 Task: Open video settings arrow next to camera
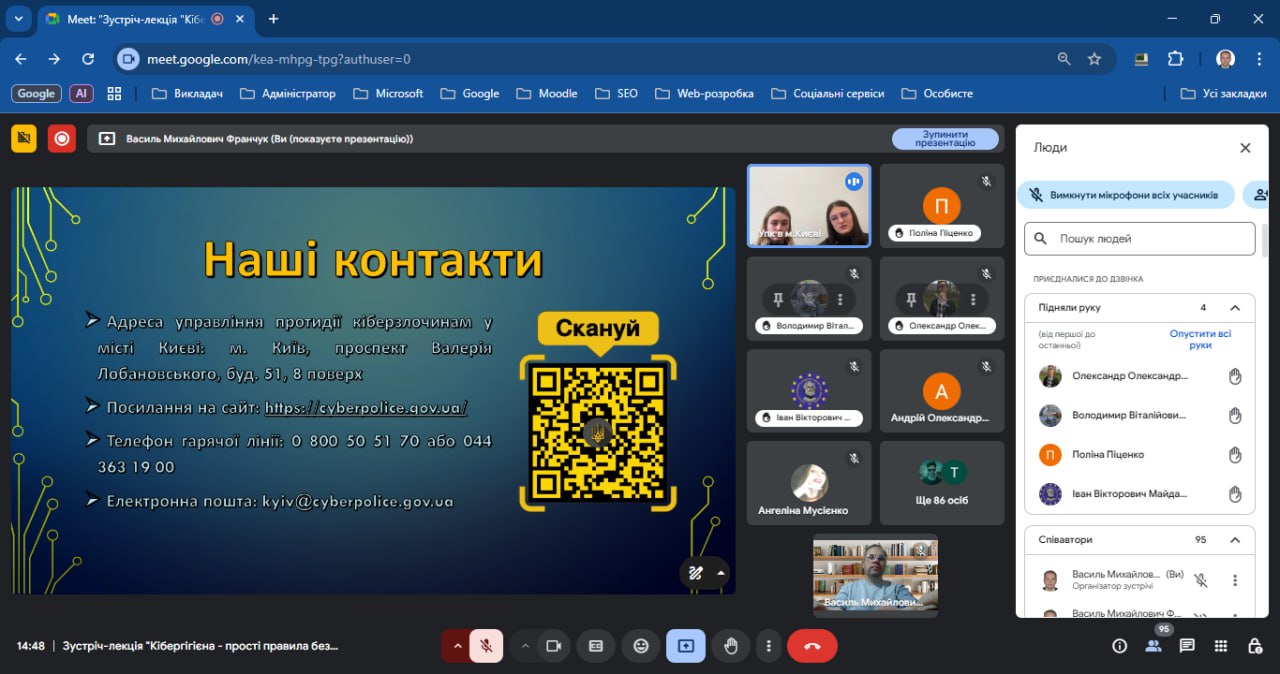pos(524,646)
